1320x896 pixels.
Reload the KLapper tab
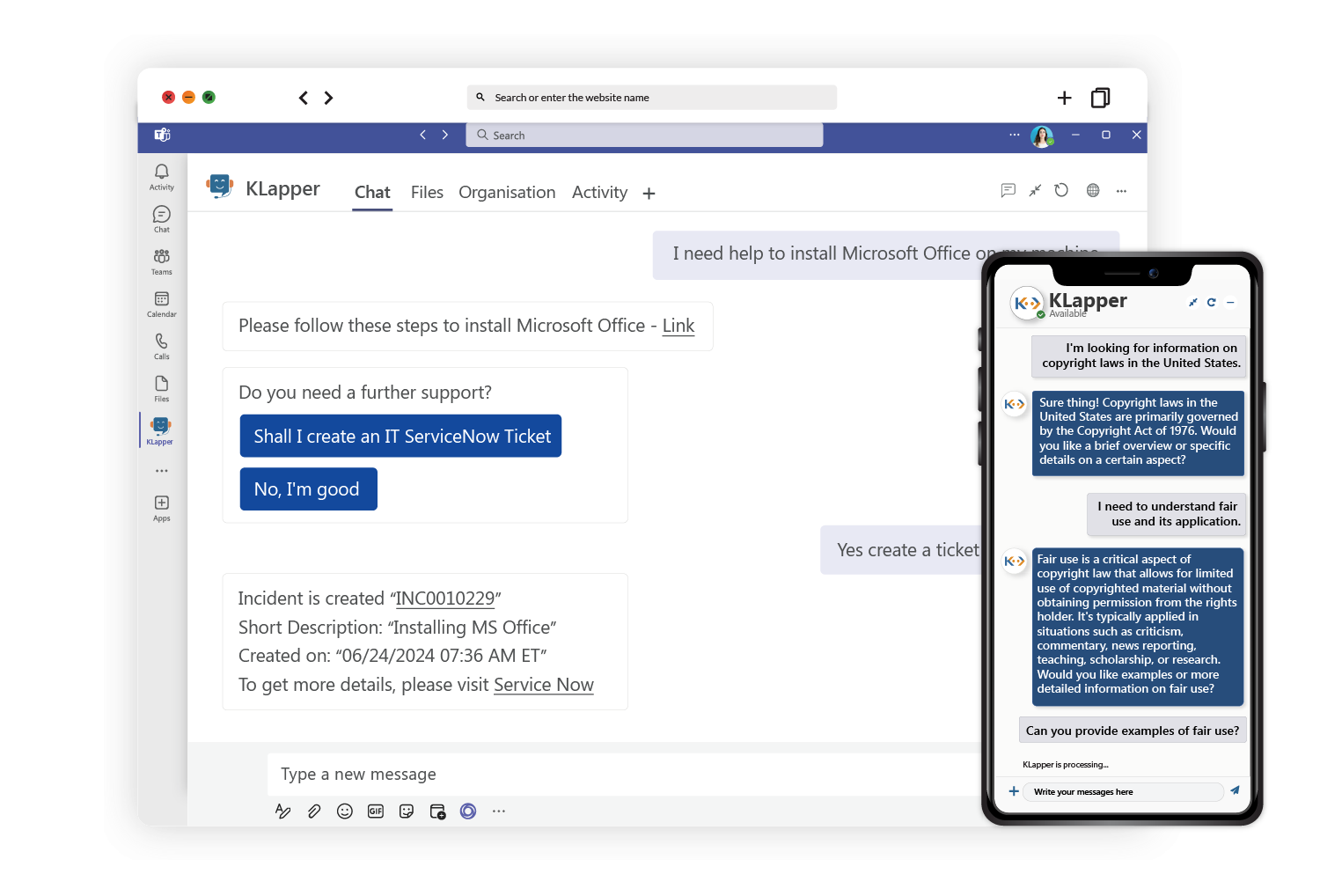click(1062, 190)
